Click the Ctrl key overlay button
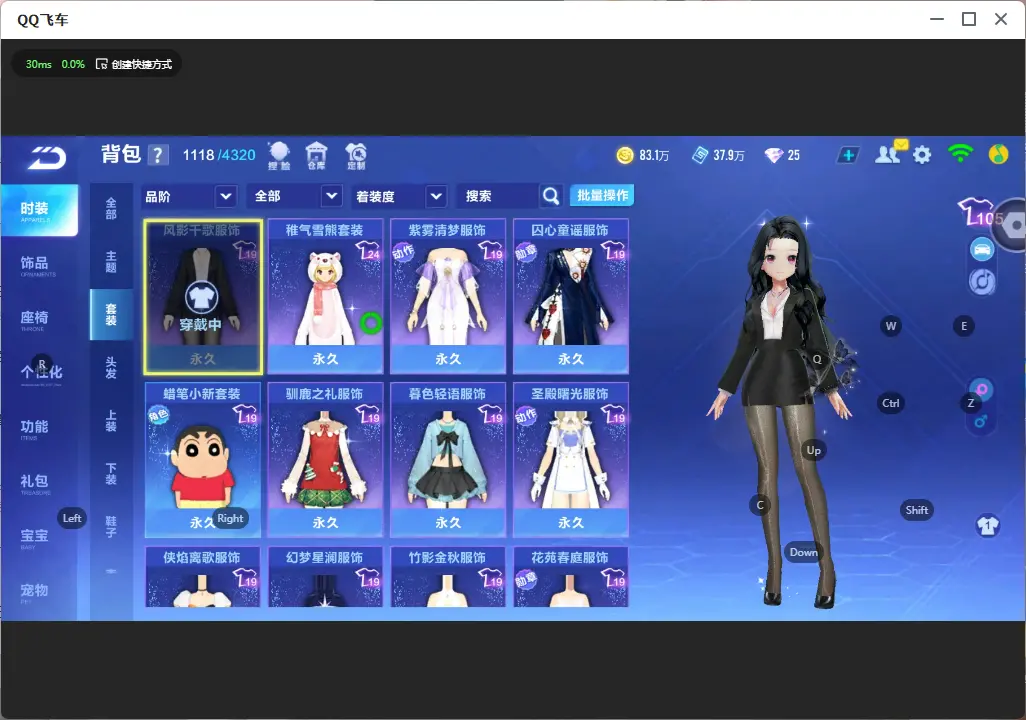The width and height of the screenshot is (1026, 720). click(x=891, y=403)
